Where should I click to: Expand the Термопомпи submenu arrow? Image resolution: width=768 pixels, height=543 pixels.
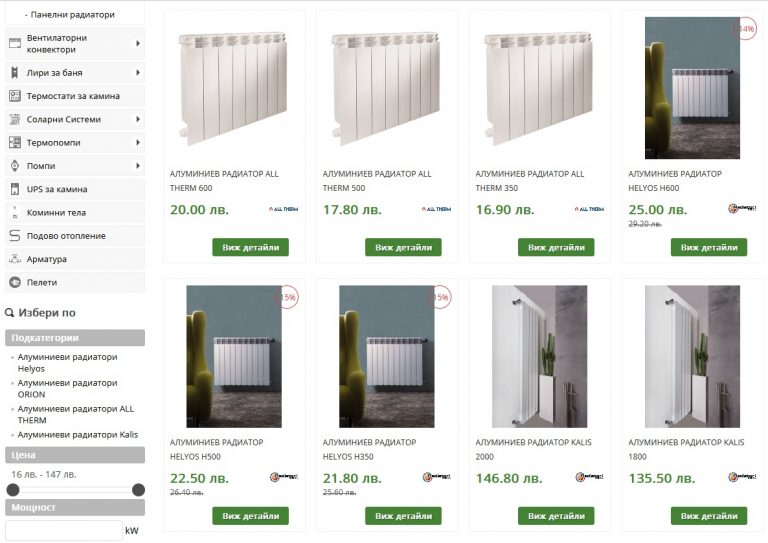138,143
